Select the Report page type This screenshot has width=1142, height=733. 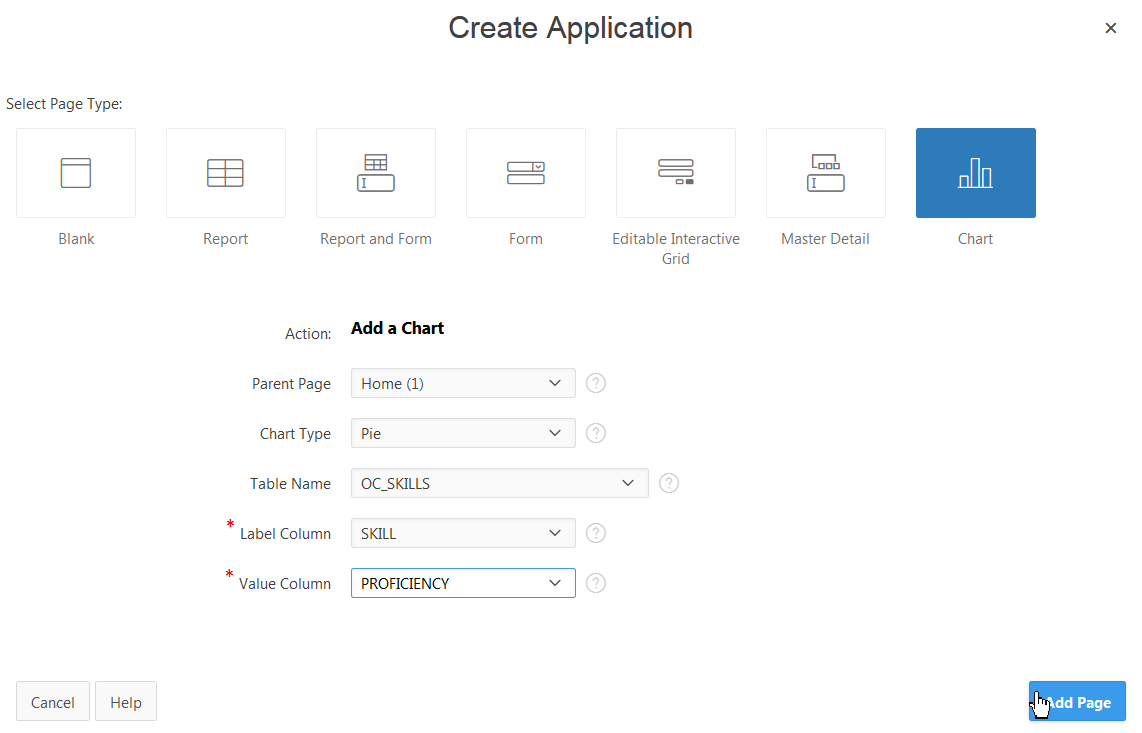tap(225, 172)
